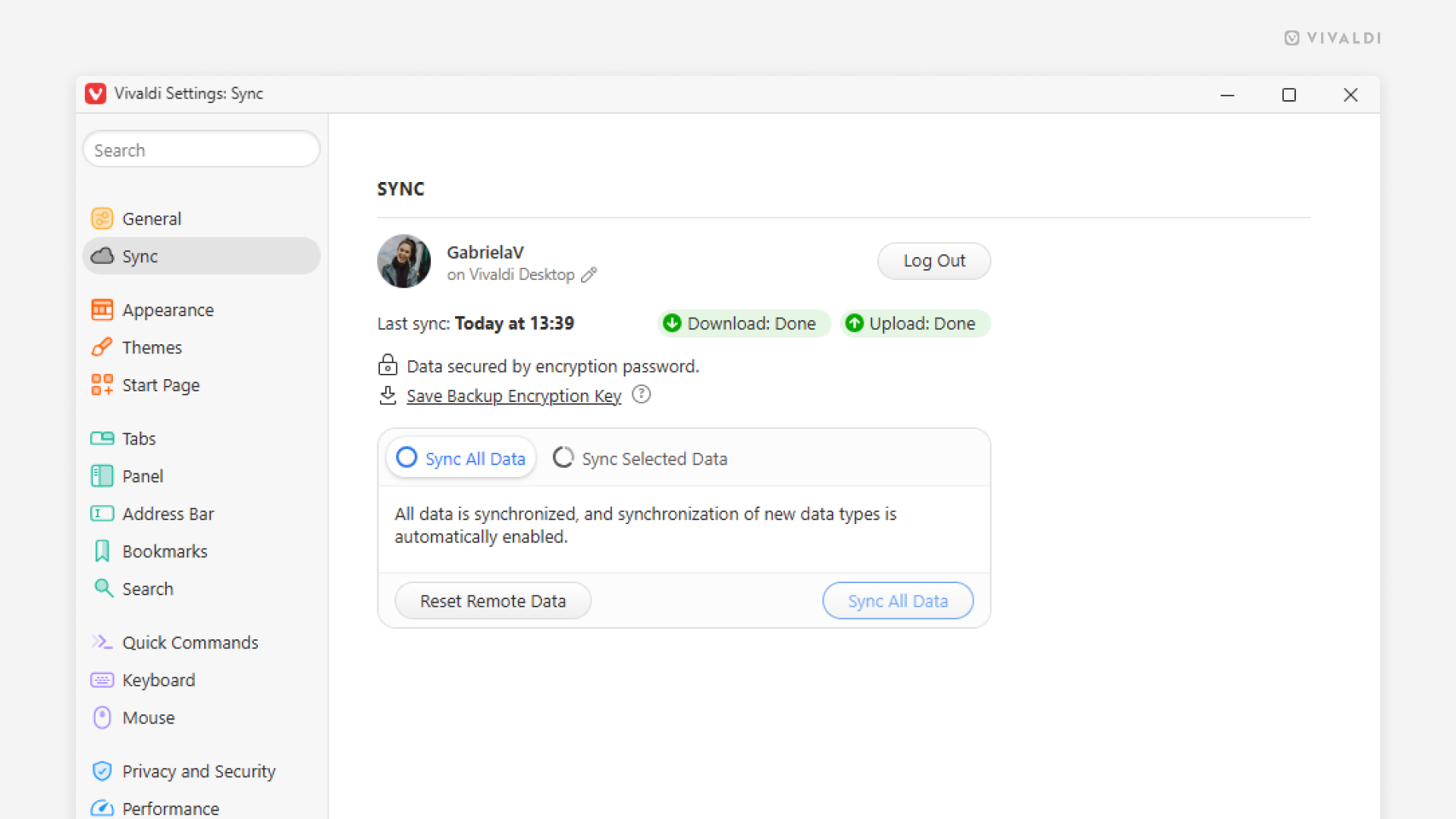Click download icon beside backup key link
Image resolution: width=1456 pixels, height=819 pixels.
click(388, 395)
